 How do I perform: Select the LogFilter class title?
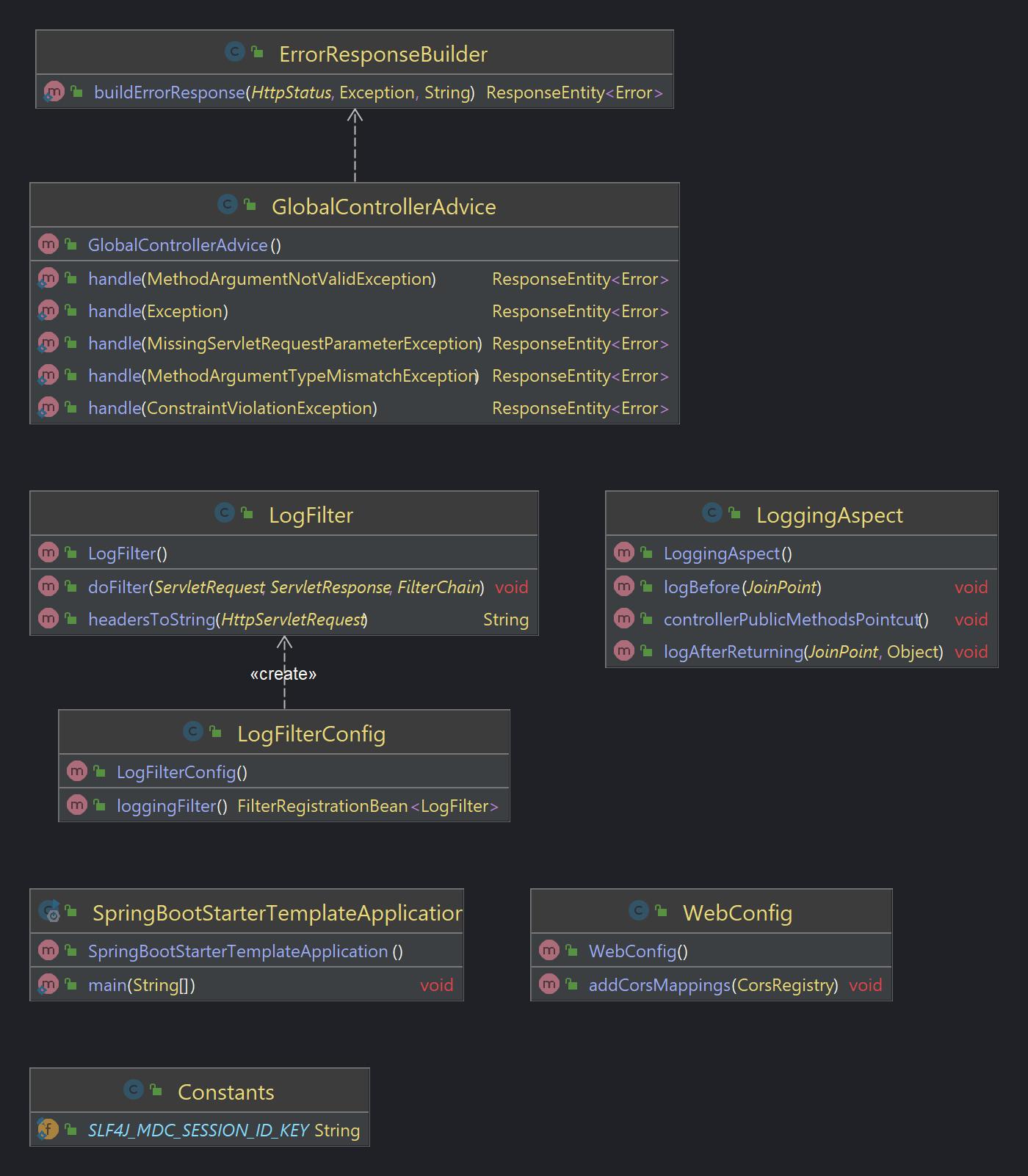tap(311, 515)
